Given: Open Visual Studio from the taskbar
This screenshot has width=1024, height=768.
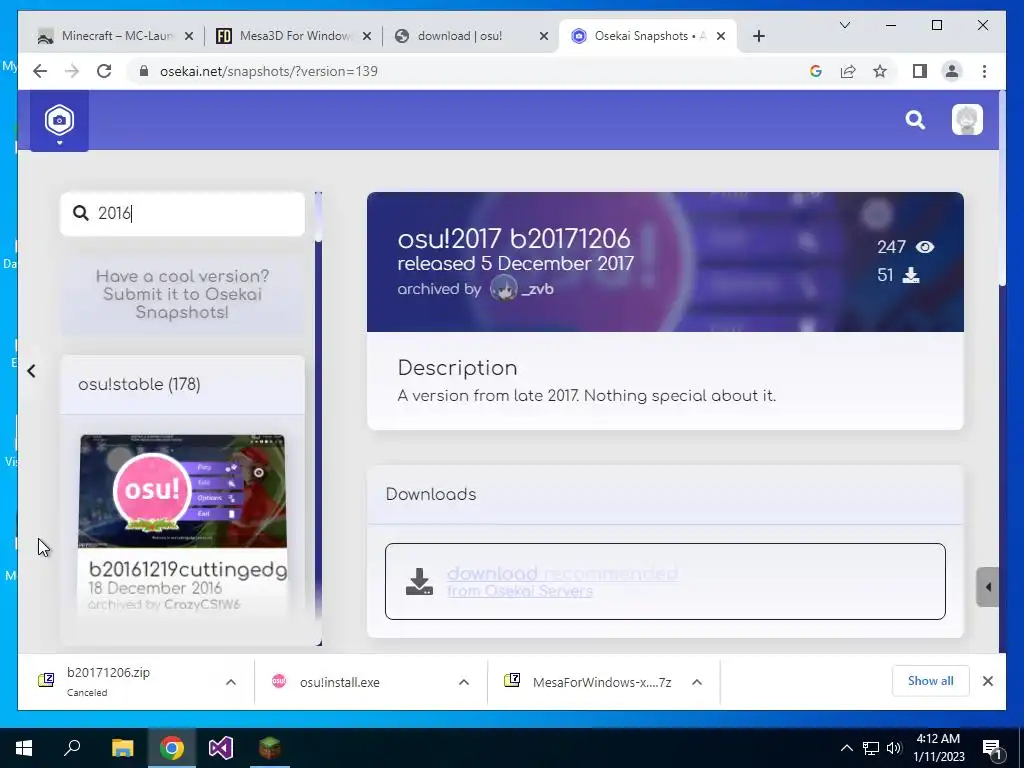Looking at the screenshot, I should (x=221, y=748).
